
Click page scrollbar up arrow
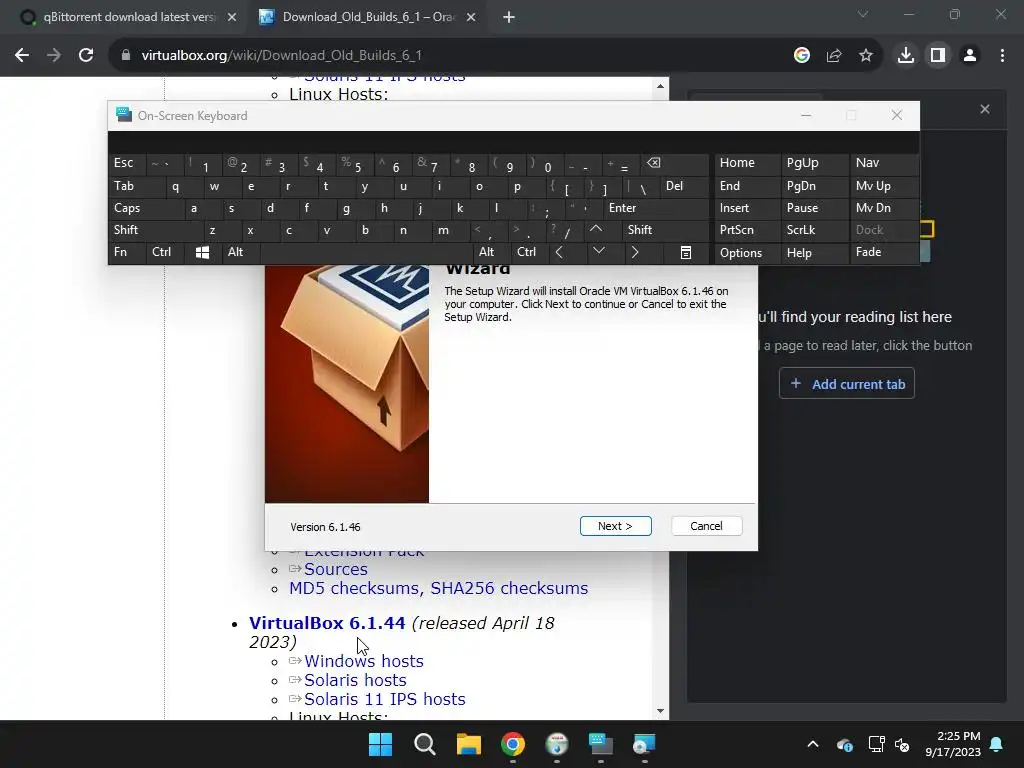click(x=660, y=86)
